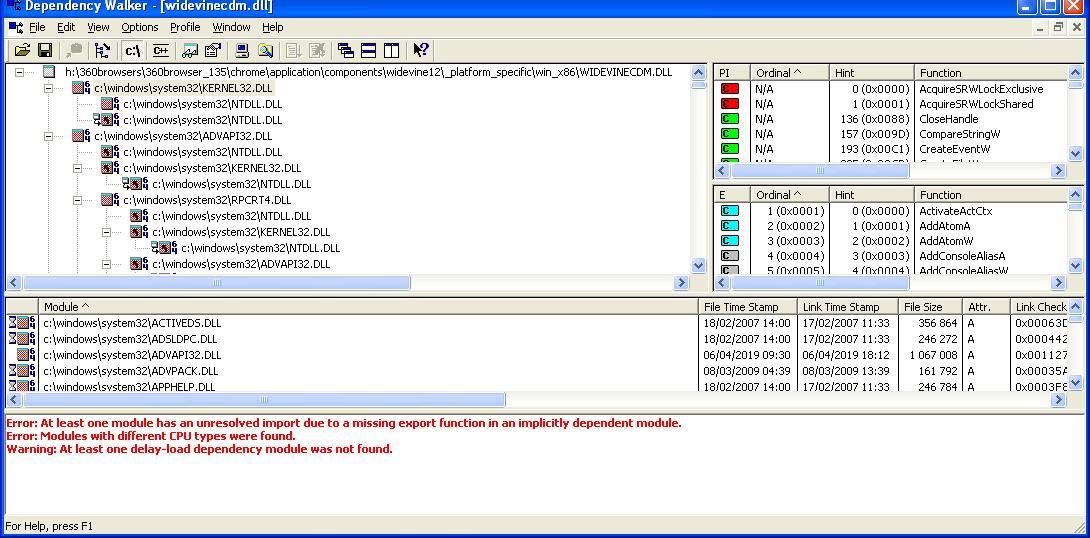The image size is (1090, 538).
Task: Sort by Attr. column header
Action: coord(986,307)
